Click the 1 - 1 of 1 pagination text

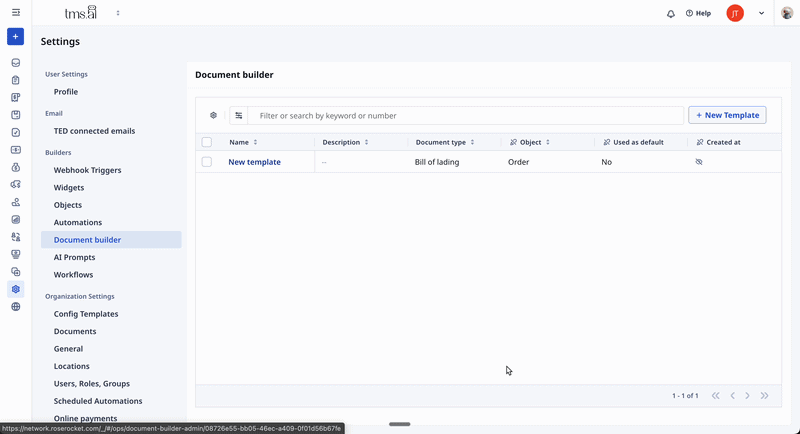685,396
